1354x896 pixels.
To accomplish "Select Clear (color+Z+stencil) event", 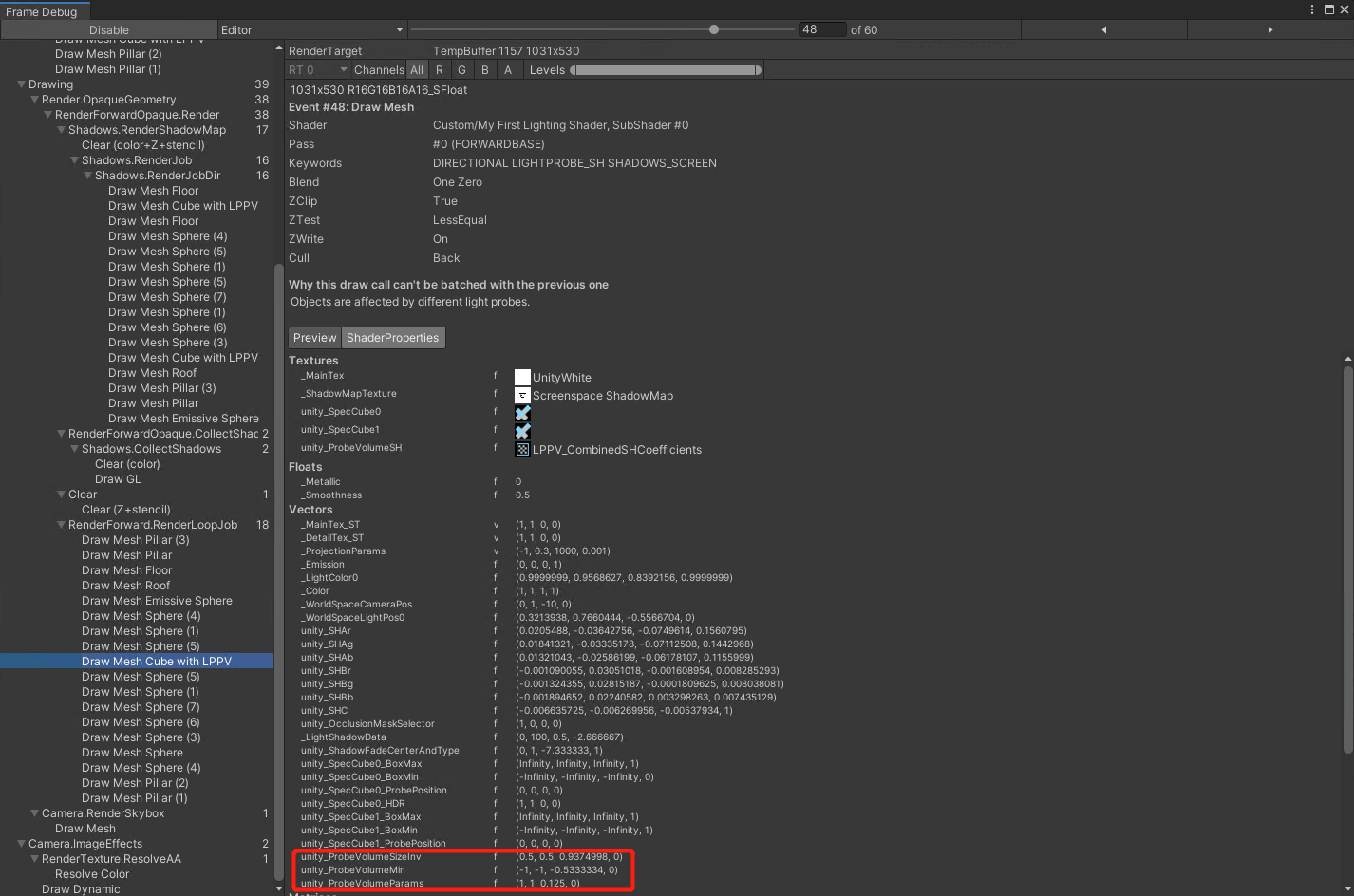I will click(143, 145).
